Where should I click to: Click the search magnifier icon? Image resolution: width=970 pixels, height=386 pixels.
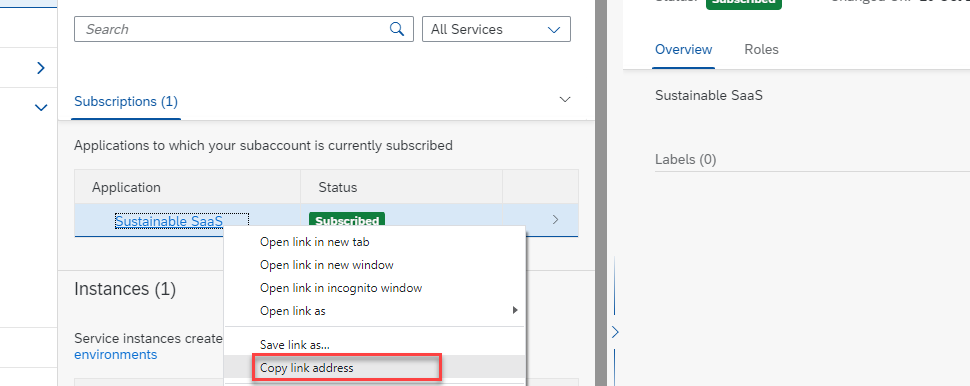(397, 29)
